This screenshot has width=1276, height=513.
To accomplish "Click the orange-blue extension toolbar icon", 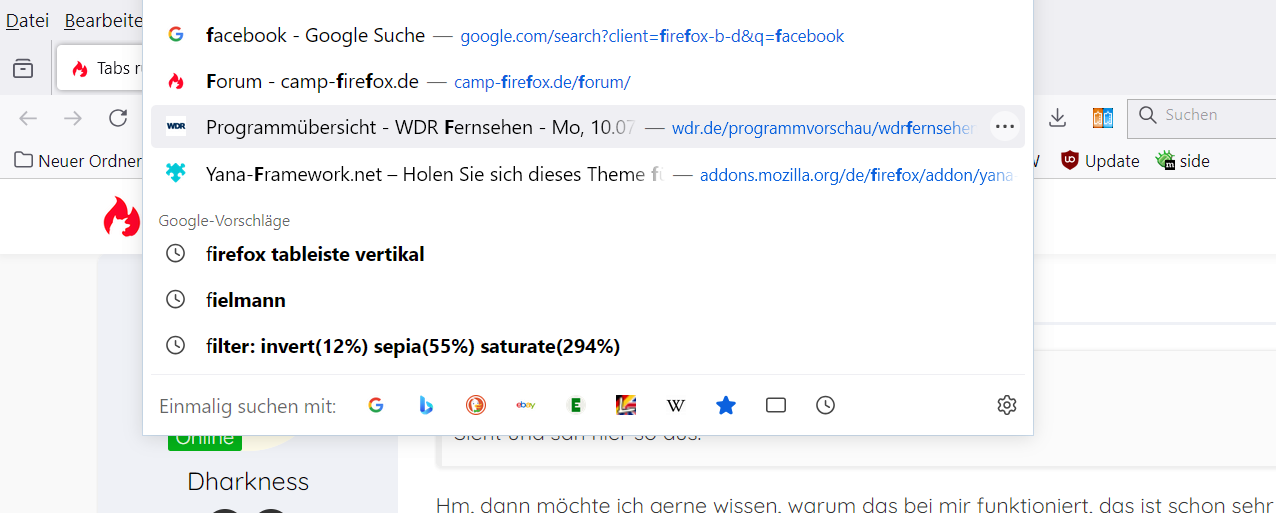I will 1102,118.
